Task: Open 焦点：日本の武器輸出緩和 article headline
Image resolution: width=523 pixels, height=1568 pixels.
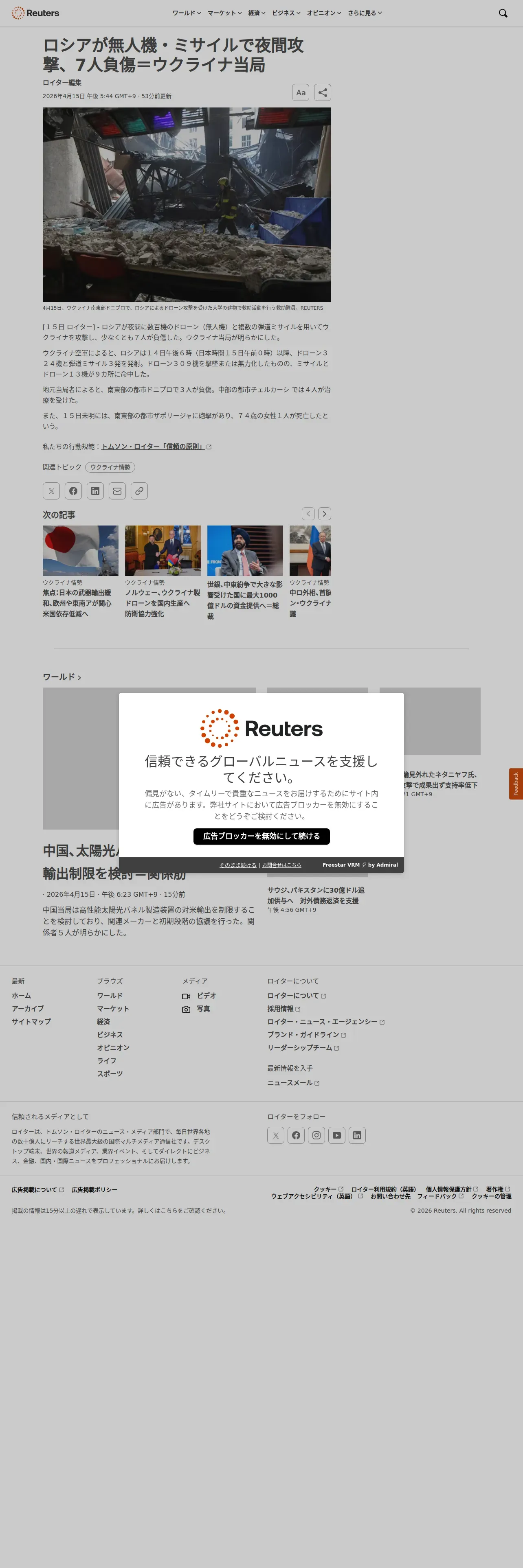Action: (x=77, y=603)
